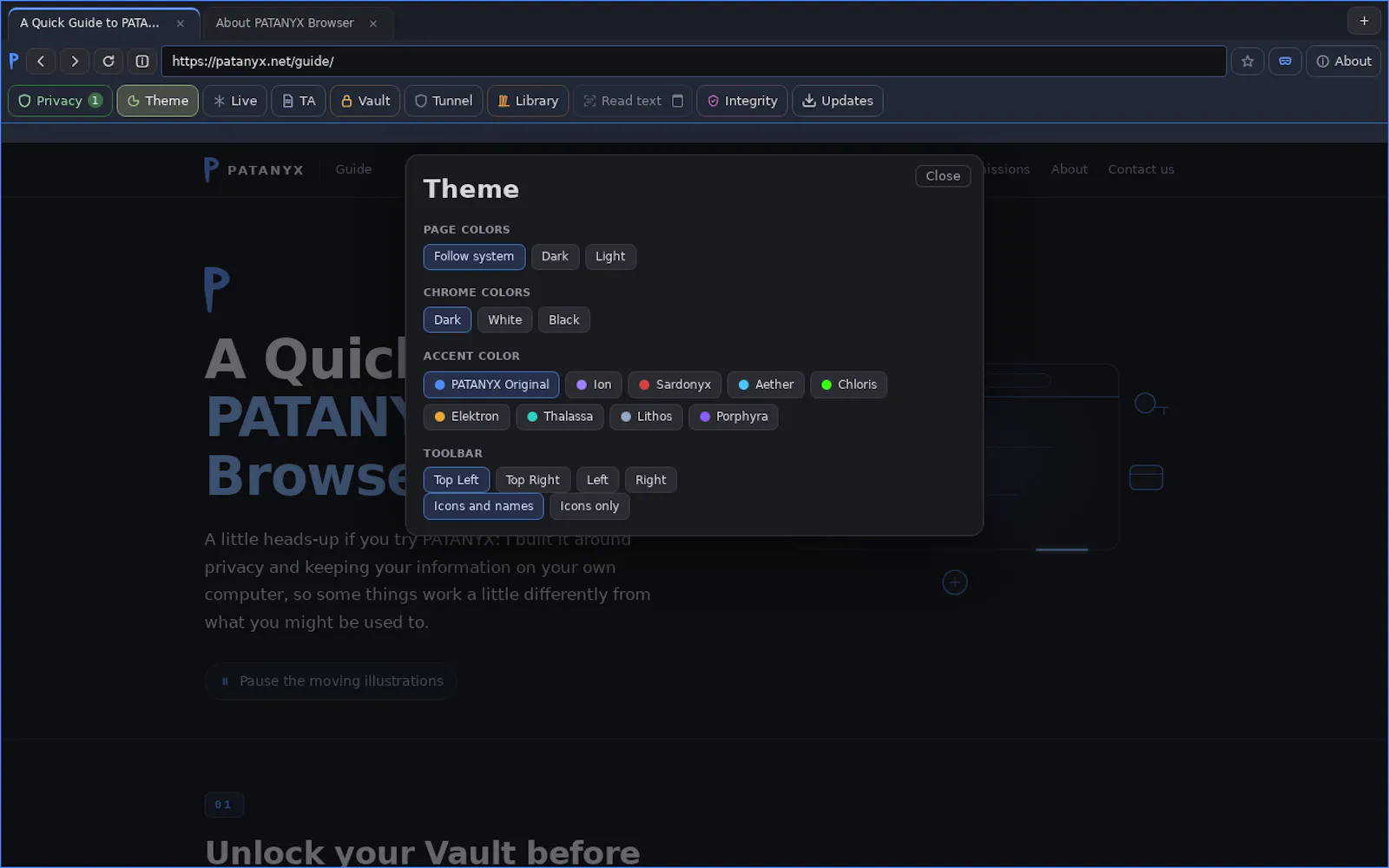
Task: Open the Integrity toolbar item
Action: tap(742, 101)
